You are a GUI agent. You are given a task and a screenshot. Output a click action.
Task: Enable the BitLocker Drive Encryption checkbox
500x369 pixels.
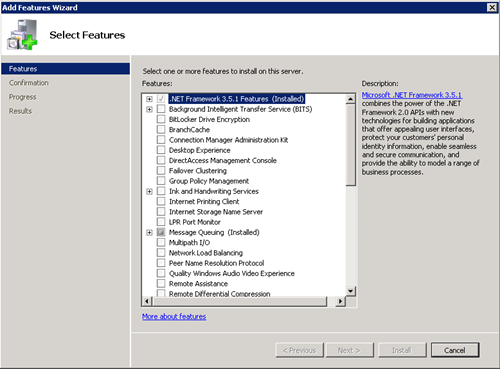tap(161, 119)
